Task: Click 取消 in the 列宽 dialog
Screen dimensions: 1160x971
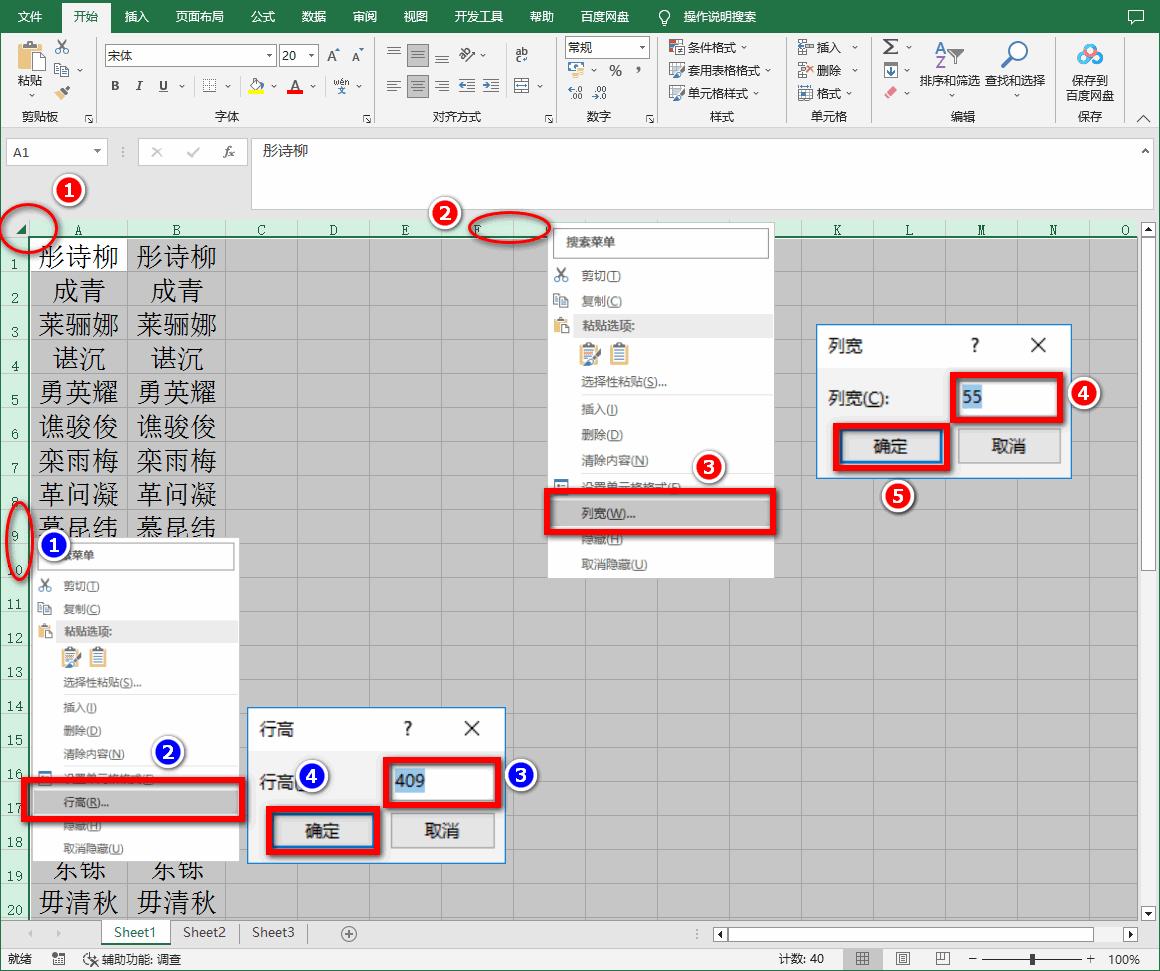Action: 1008,447
